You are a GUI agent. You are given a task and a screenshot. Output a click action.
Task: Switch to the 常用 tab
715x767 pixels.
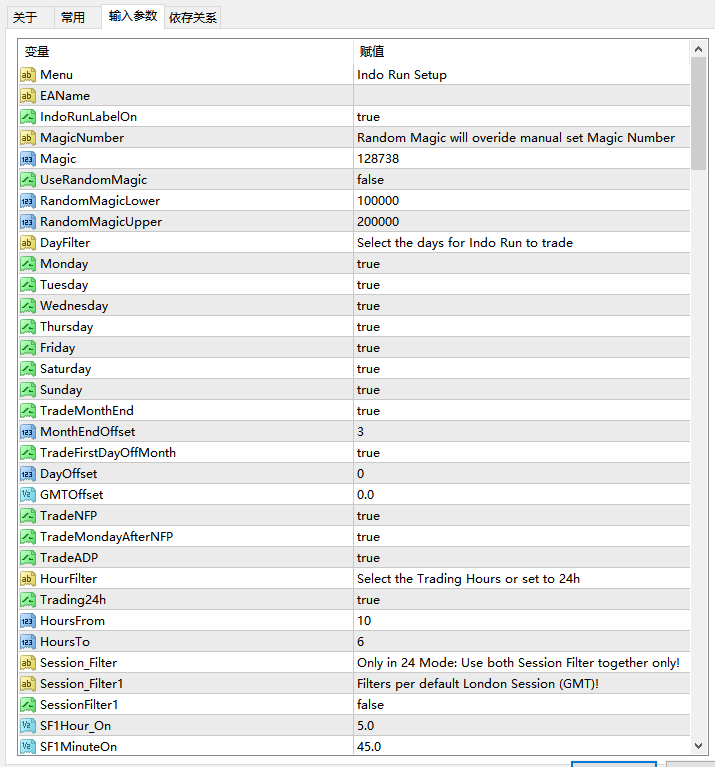73,17
